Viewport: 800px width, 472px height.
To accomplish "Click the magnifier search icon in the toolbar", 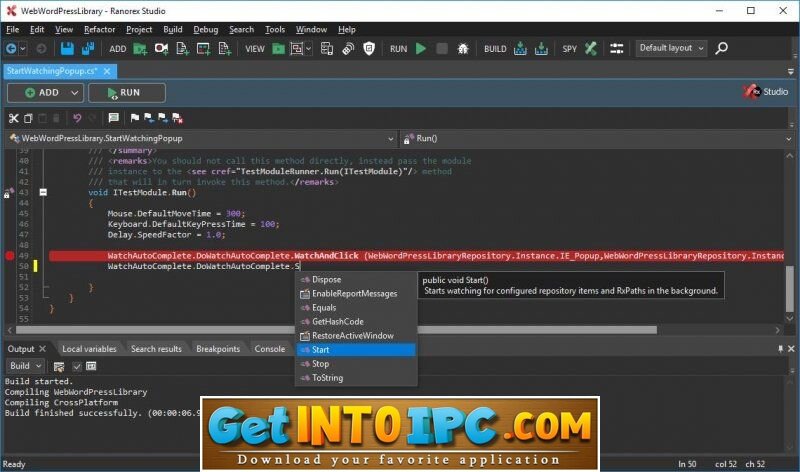I will (721, 48).
